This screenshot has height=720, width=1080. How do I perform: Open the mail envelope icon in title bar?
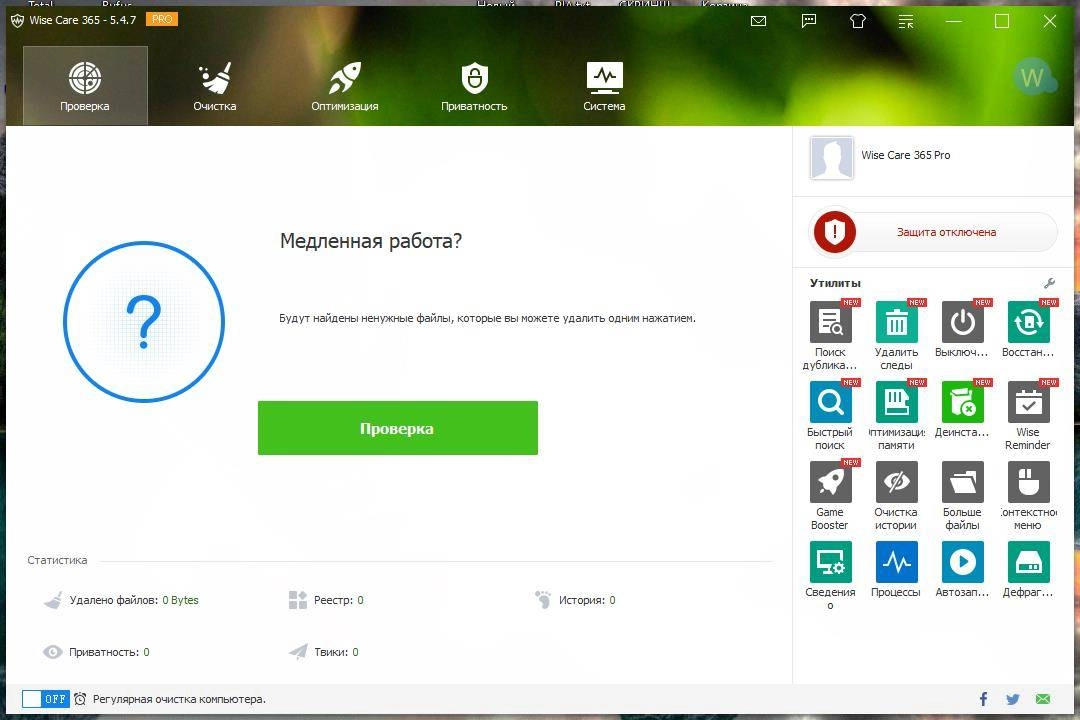(x=758, y=21)
